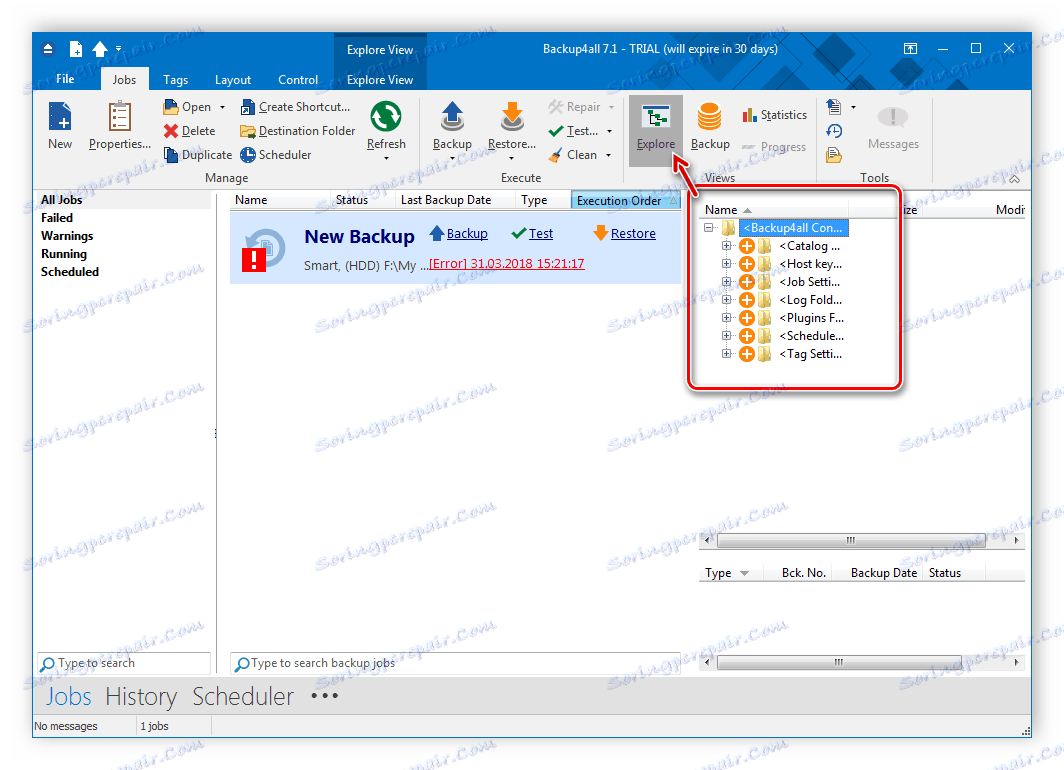Image resolution: width=1064 pixels, height=770 pixels.
Task: Expand the Log Fold... tree node
Action: 726,300
